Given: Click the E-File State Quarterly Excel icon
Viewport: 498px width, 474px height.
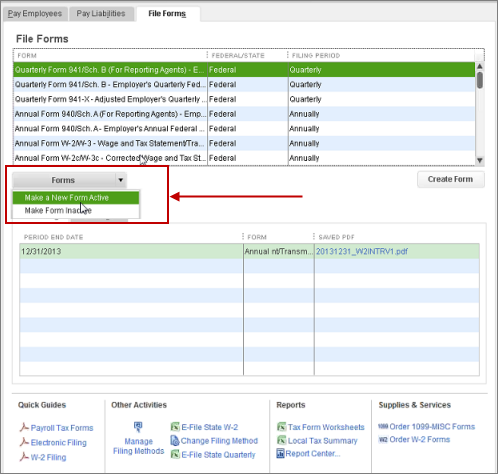Looking at the screenshot, I should [175, 454].
